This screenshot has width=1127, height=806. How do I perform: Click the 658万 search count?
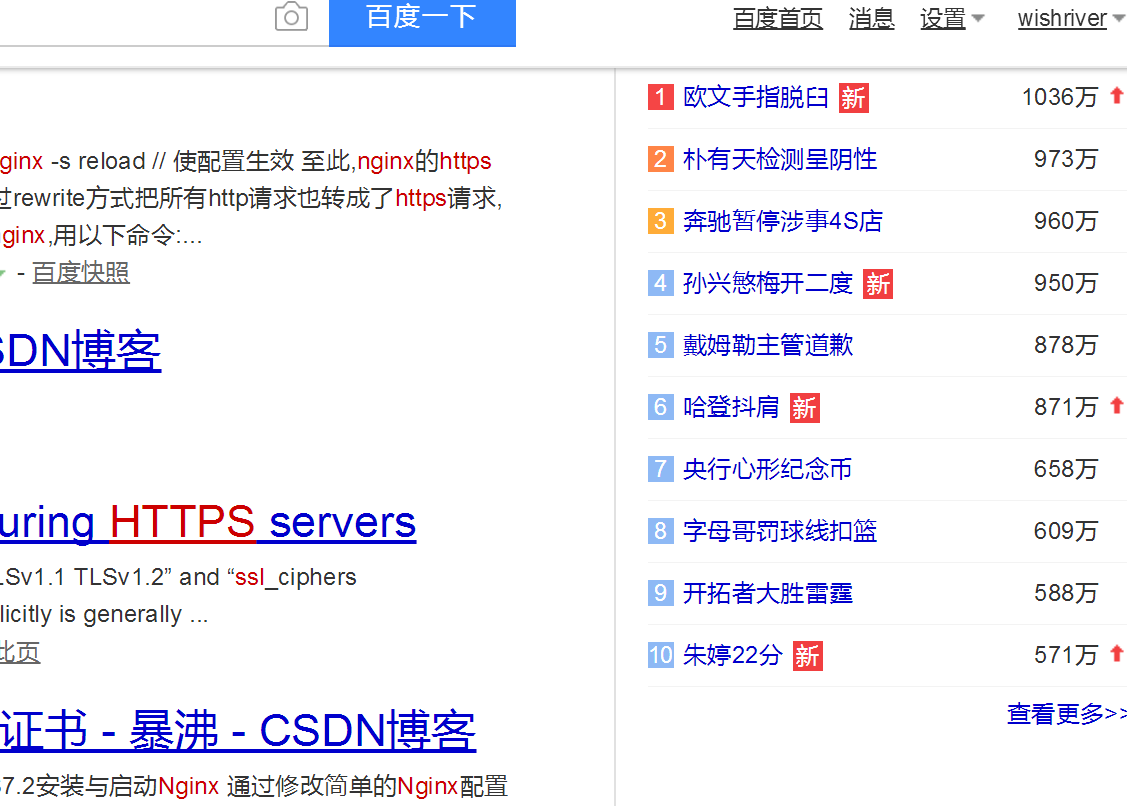[1066, 469]
